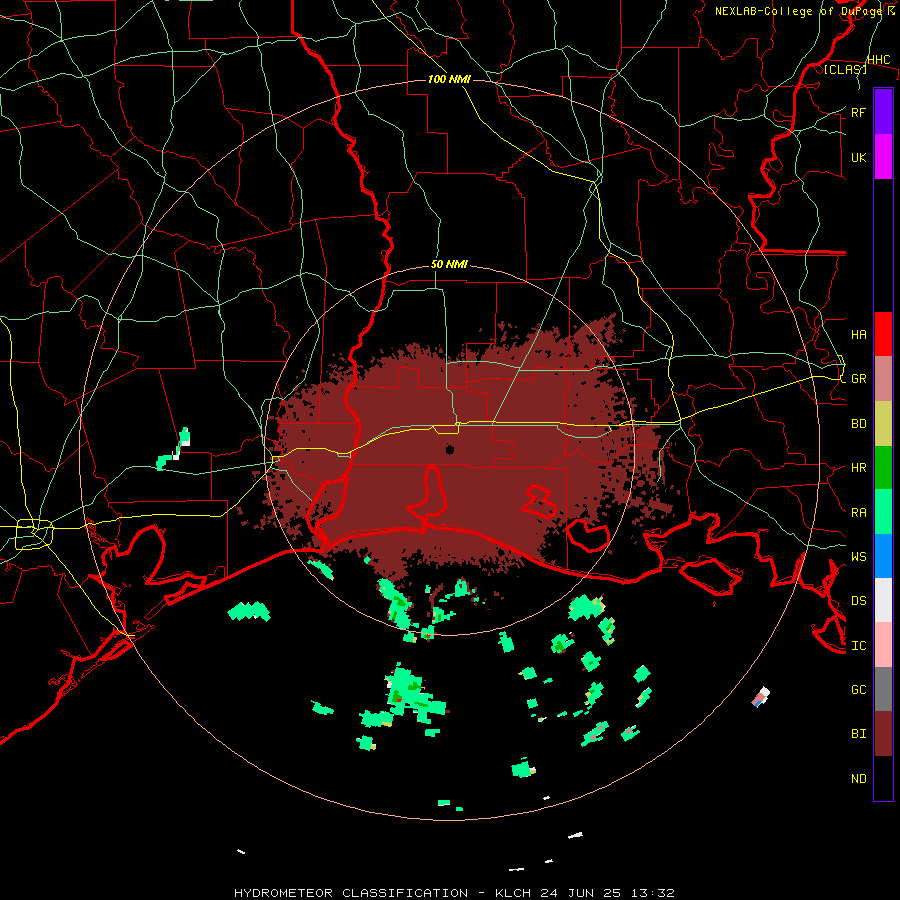Click the GR legend label
This screenshot has height=900, width=900.
coord(859,379)
